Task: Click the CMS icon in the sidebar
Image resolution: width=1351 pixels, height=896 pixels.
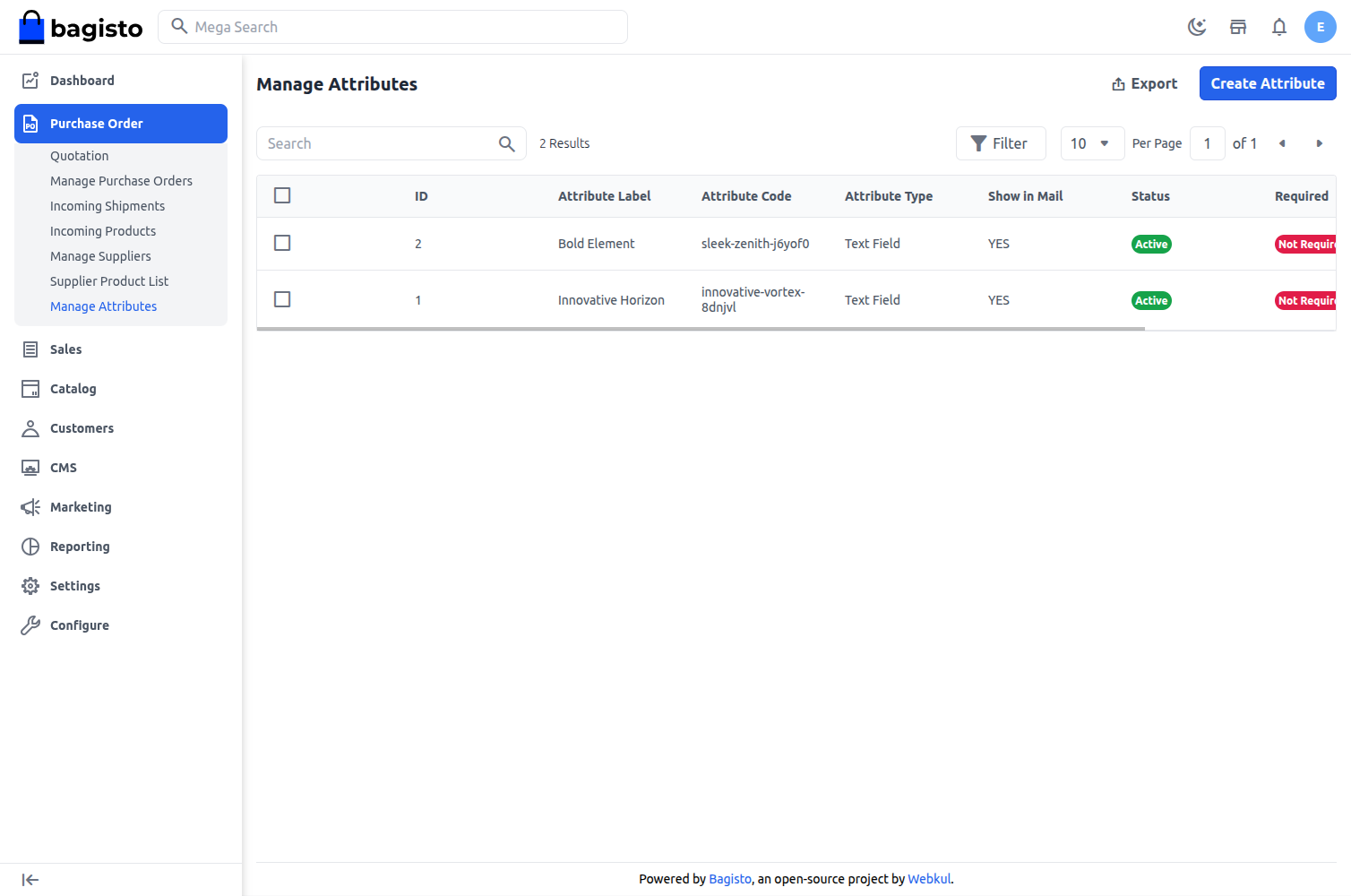Action: pyautogui.click(x=30, y=467)
